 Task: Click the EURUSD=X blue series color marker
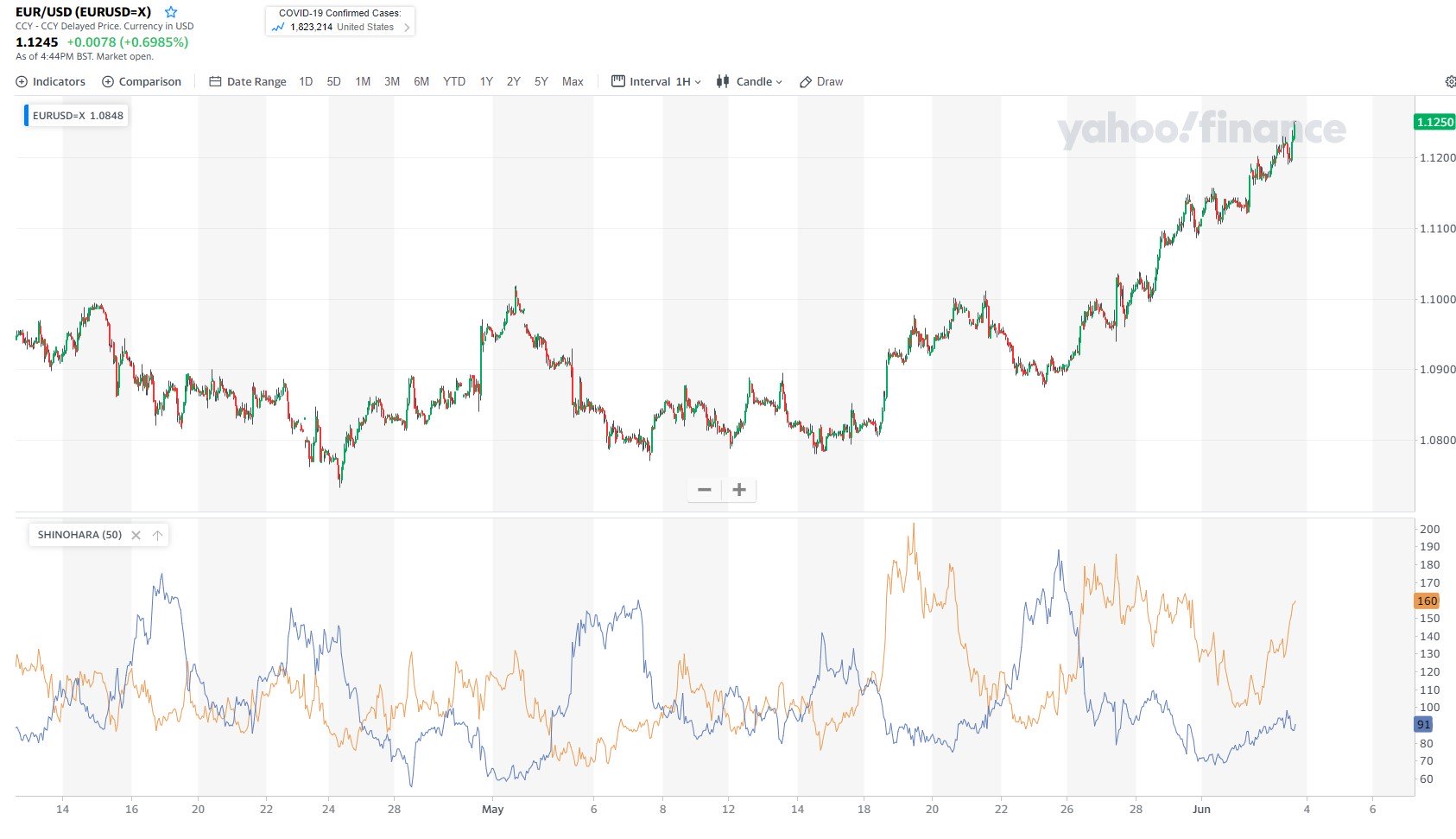tap(26, 115)
